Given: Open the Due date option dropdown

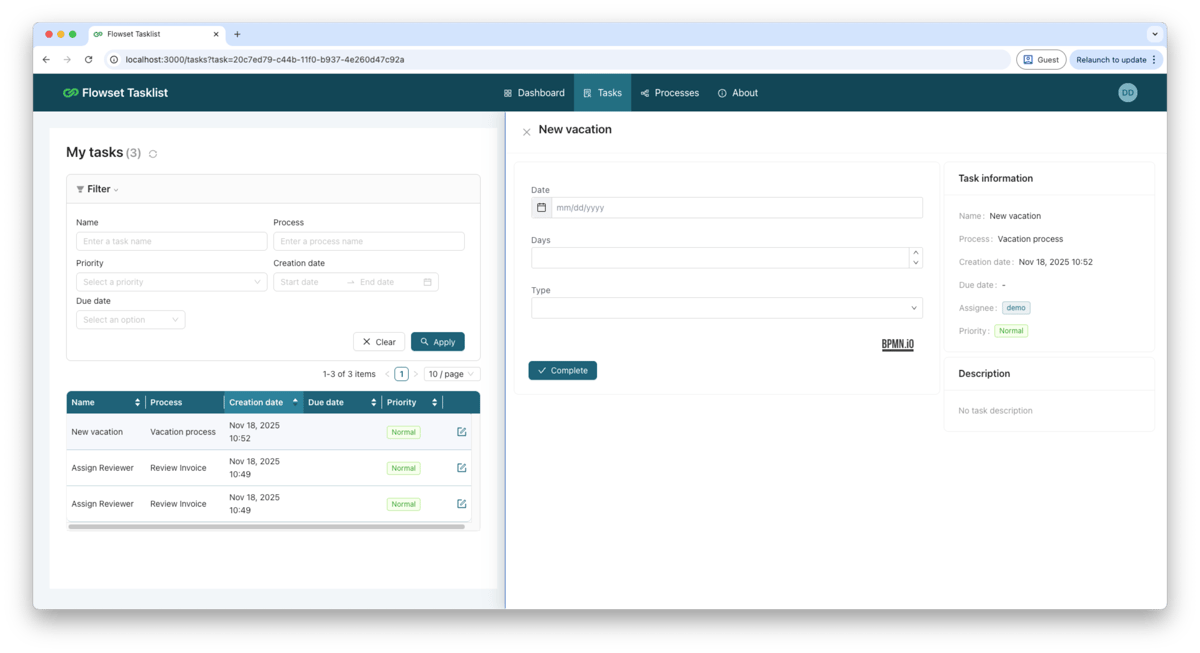Looking at the screenshot, I should [130, 320].
